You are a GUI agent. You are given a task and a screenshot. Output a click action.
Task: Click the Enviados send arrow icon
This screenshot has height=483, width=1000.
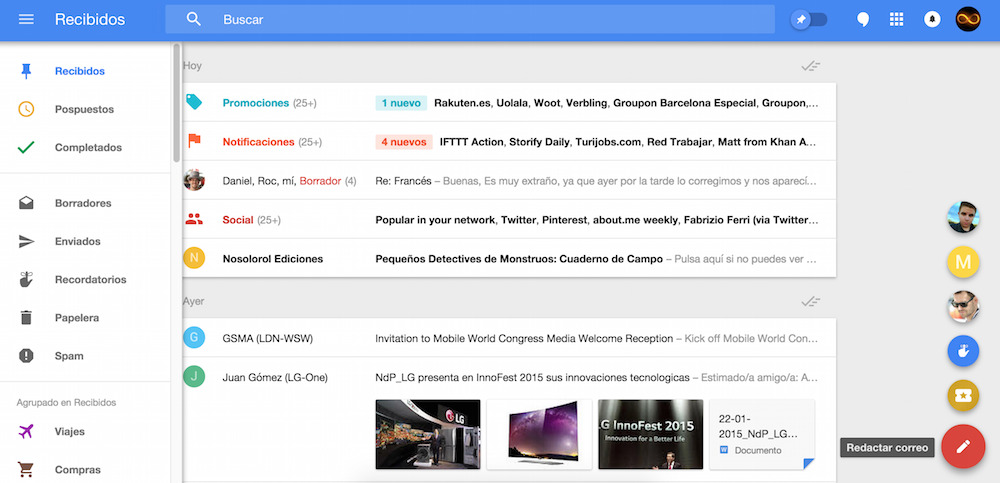tap(26, 241)
